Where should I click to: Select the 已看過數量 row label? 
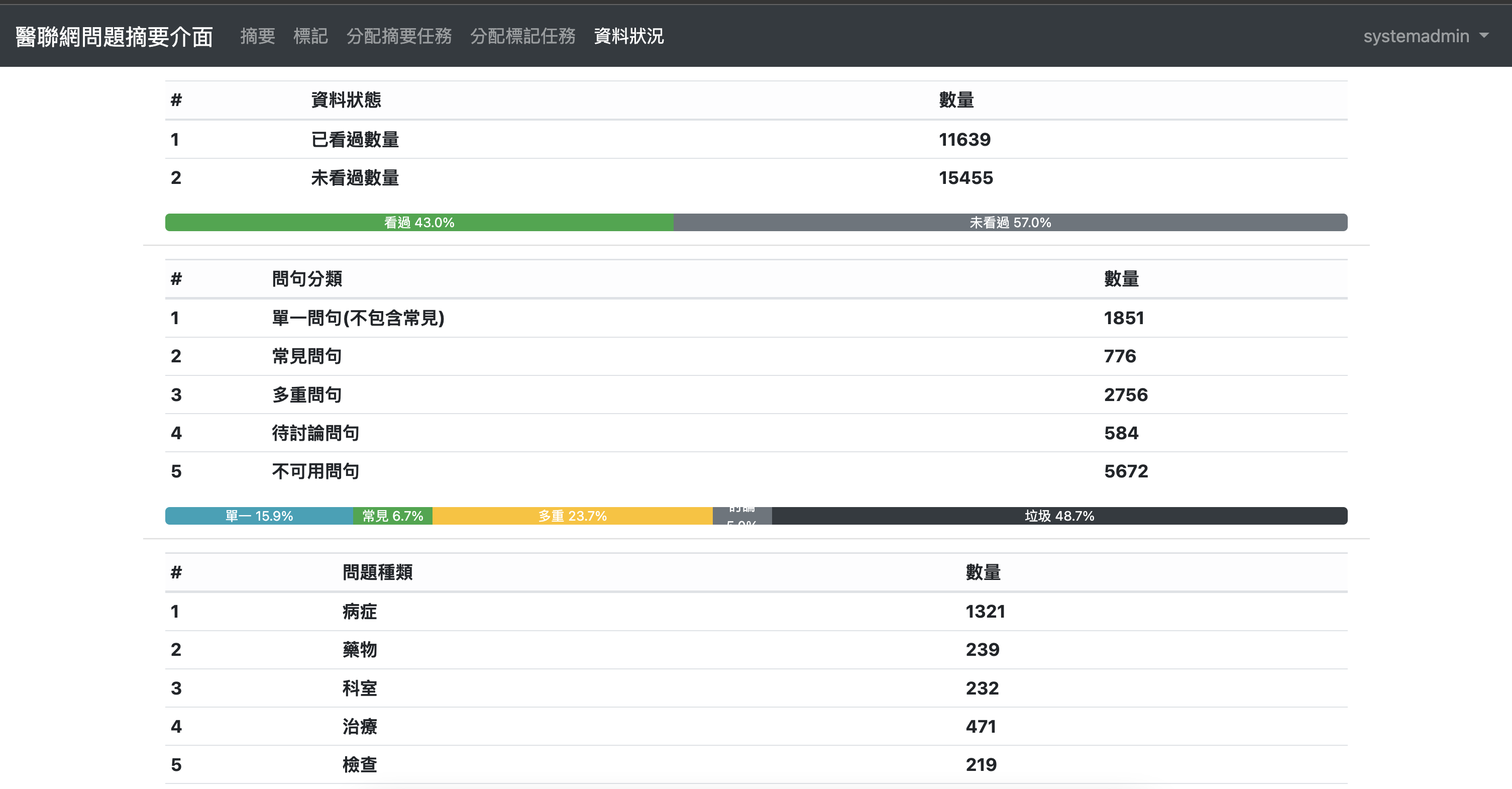tap(355, 140)
